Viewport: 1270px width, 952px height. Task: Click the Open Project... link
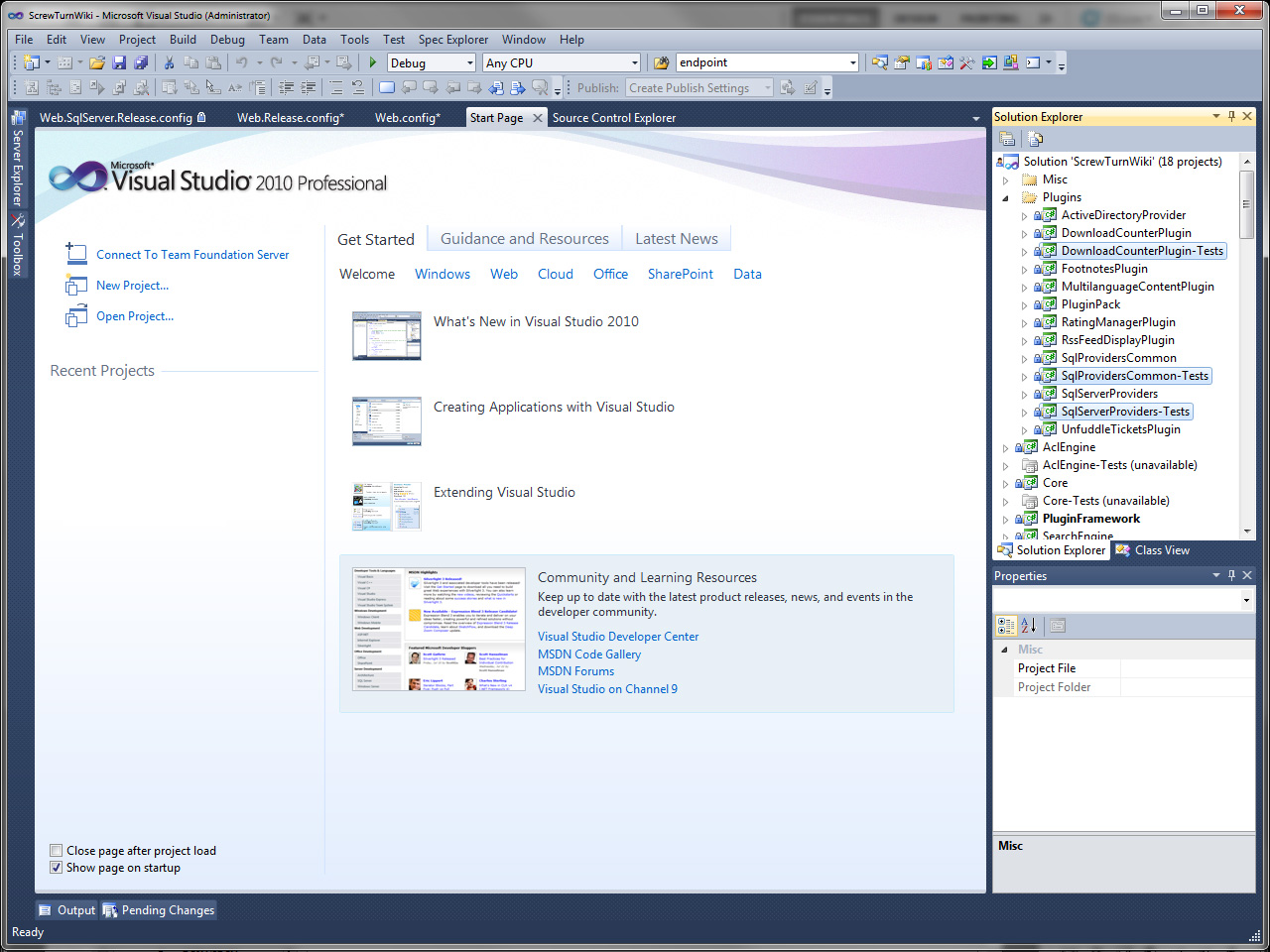(x=135, y=316)
